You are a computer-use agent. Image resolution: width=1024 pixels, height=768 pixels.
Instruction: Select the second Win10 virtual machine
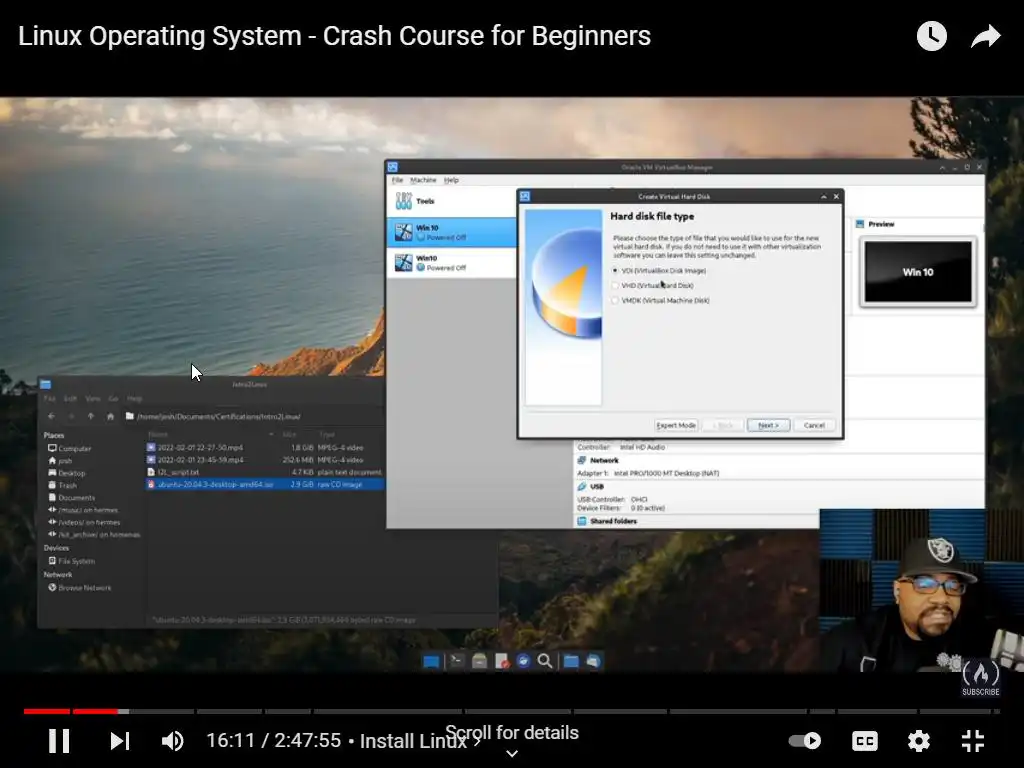(x=452, y=263)
